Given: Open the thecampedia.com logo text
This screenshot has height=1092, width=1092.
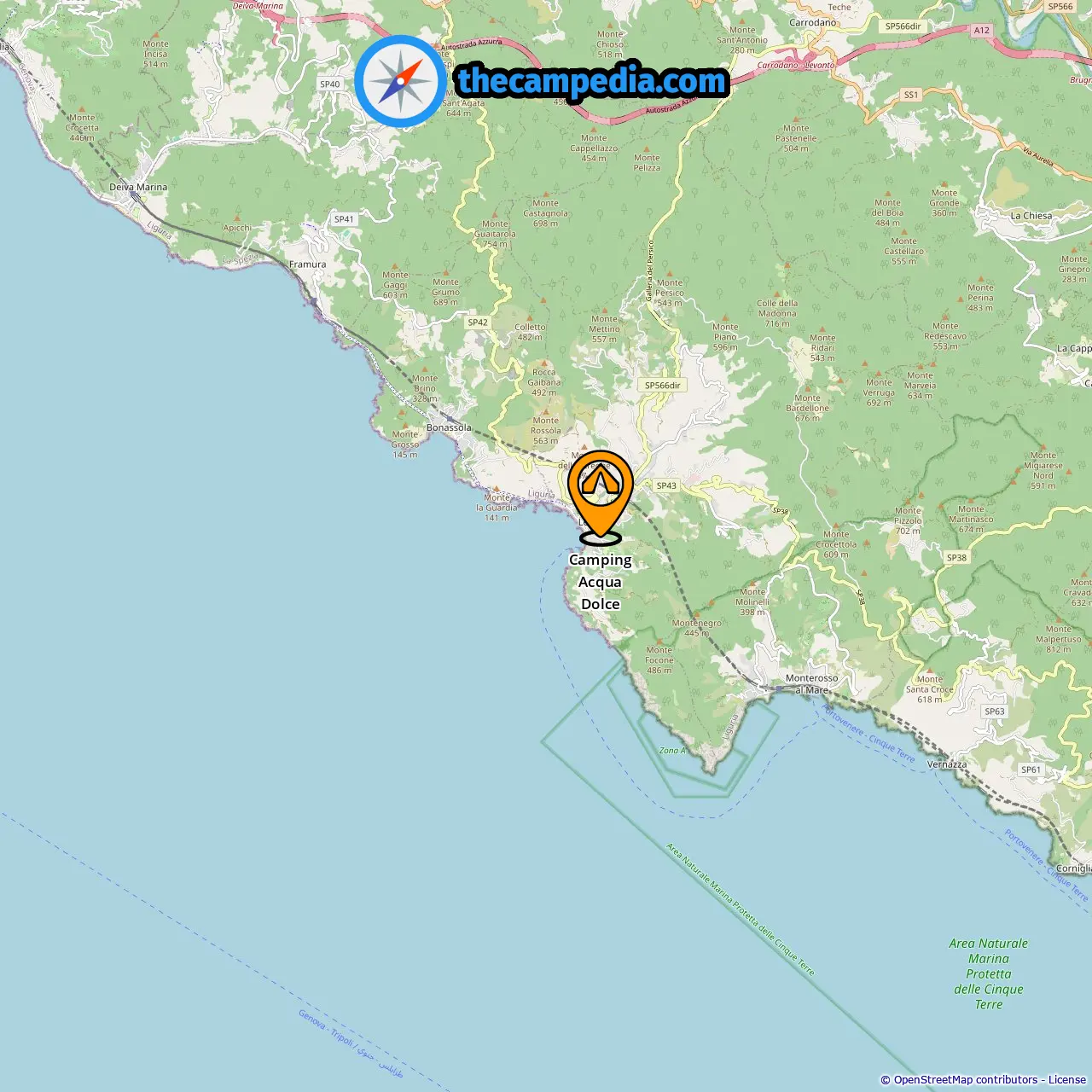Looking at the screenshot, I should [x=592, y=81].
